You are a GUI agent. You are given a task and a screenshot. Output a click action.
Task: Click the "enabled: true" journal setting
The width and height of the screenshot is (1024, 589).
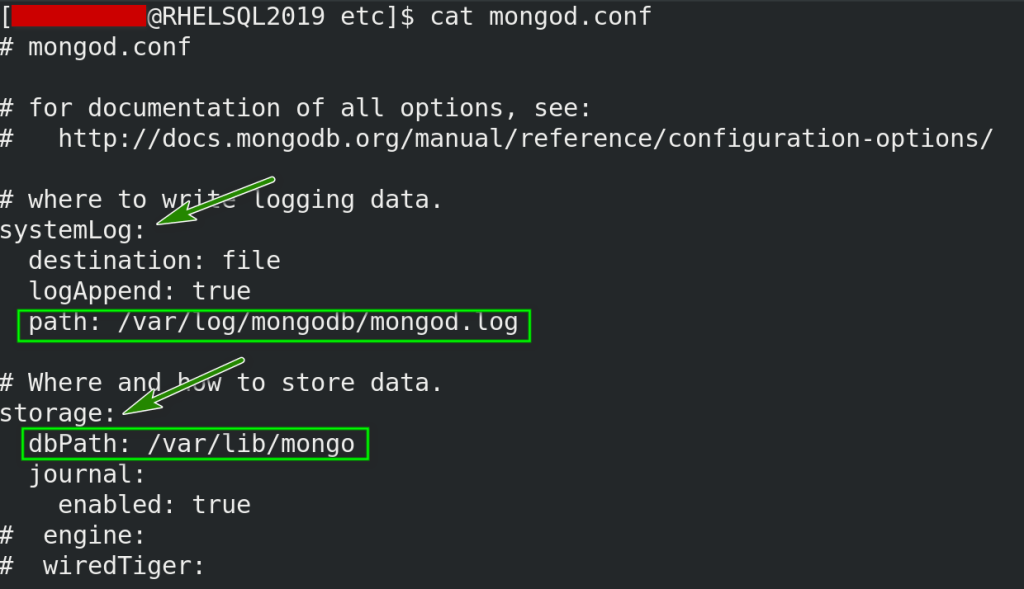click(x=154, y=504)
